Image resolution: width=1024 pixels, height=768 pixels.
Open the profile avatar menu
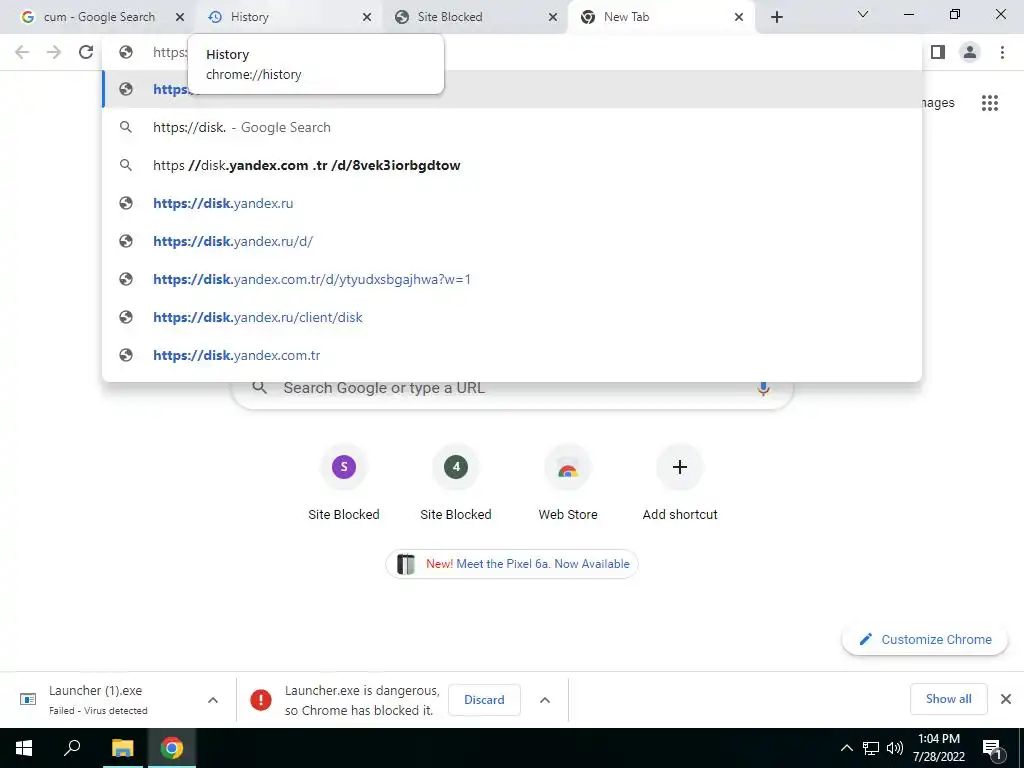tap(970, 52)
